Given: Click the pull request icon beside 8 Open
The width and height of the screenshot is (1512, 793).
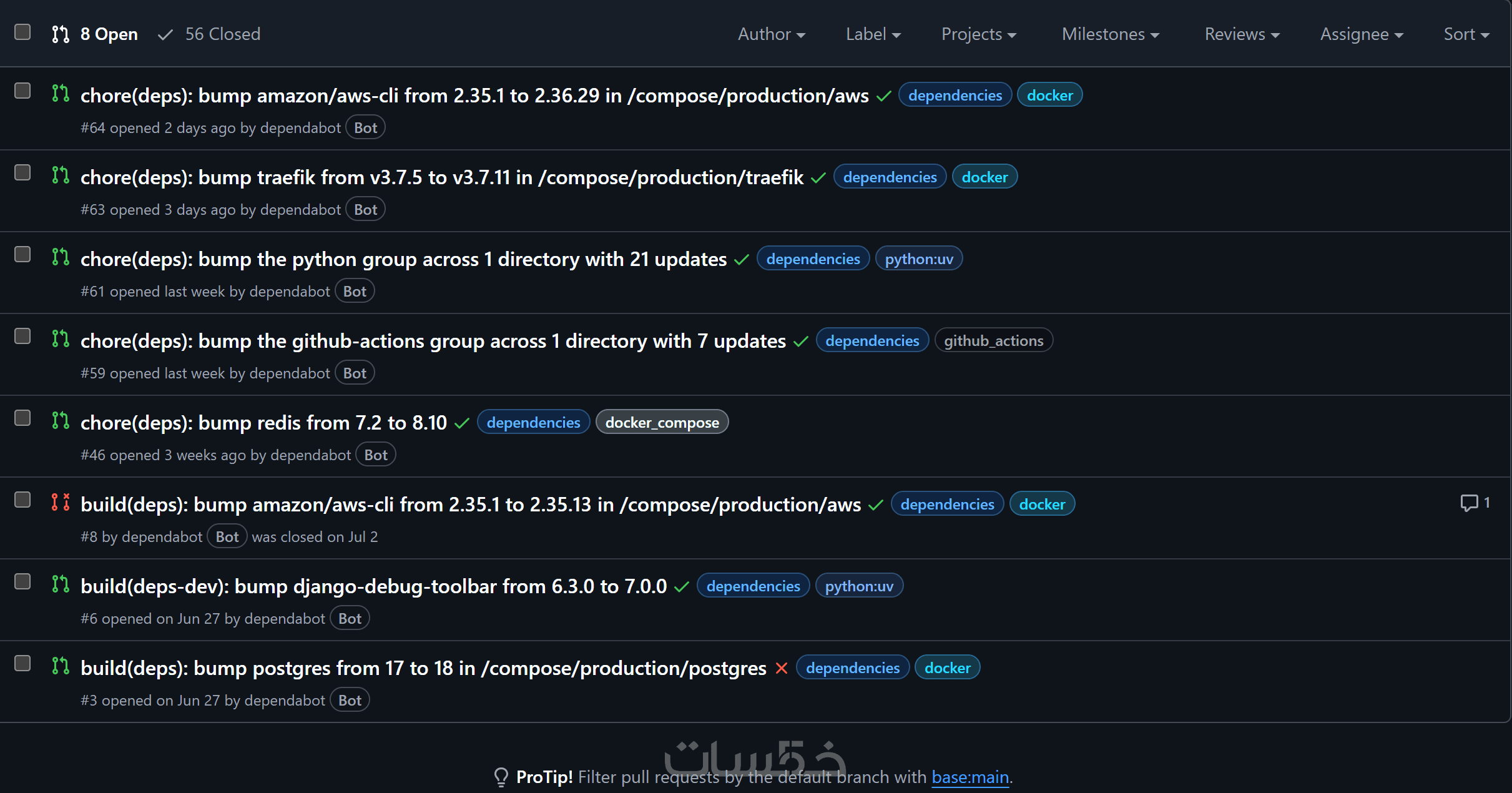Looking at the screenshot, I should point(61,34).
